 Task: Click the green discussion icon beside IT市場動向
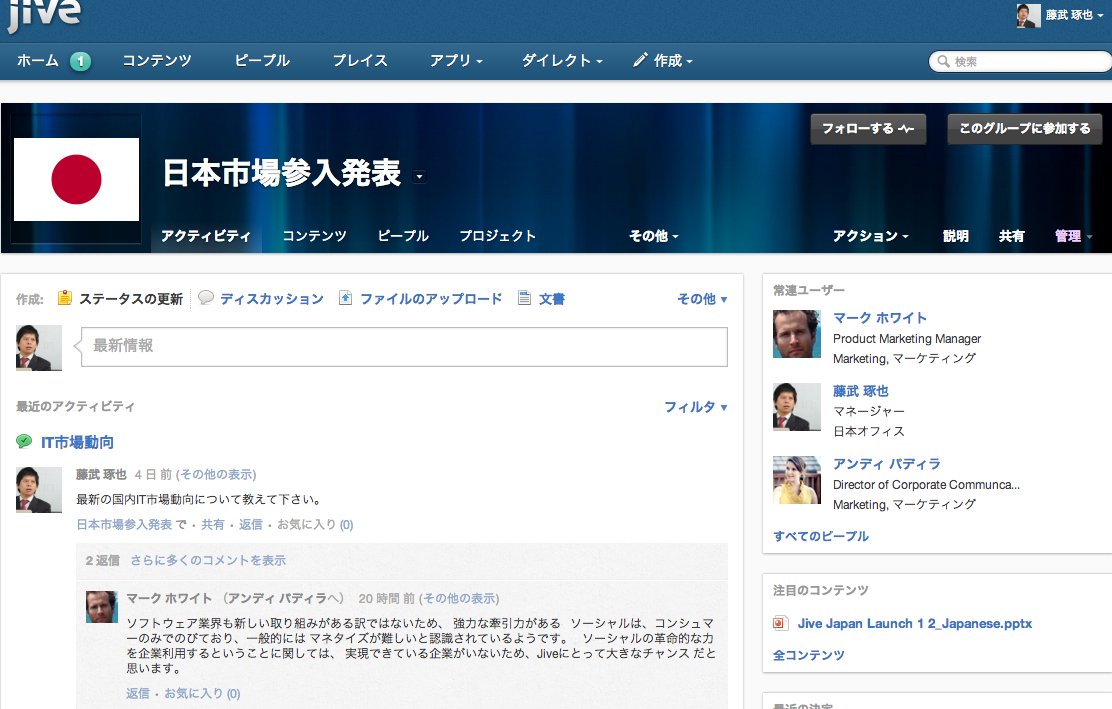click(24, 442)
